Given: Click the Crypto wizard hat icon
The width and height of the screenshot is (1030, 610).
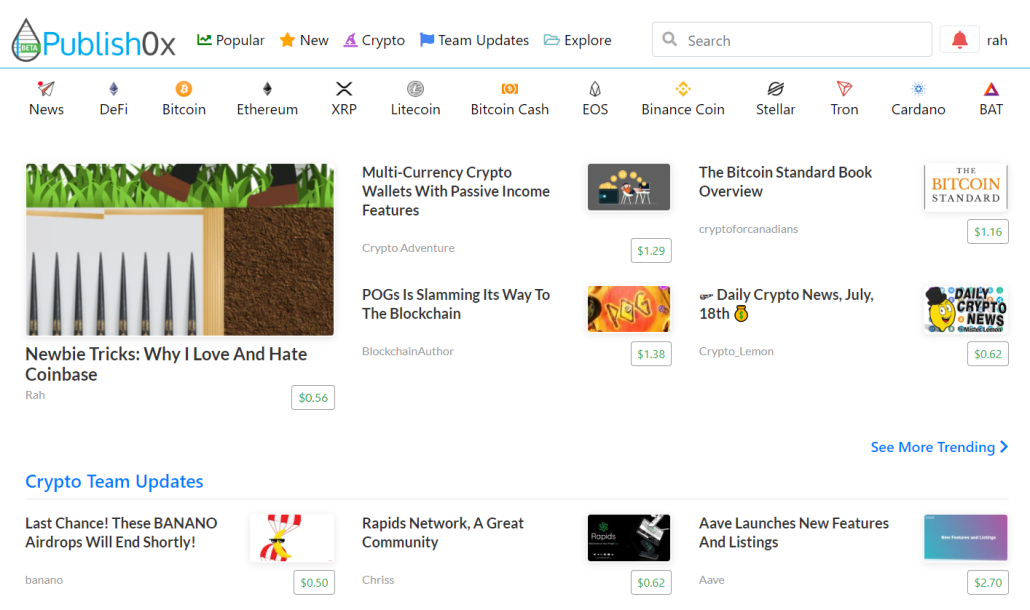Looking at the screenshot, I should coord(351,40).
